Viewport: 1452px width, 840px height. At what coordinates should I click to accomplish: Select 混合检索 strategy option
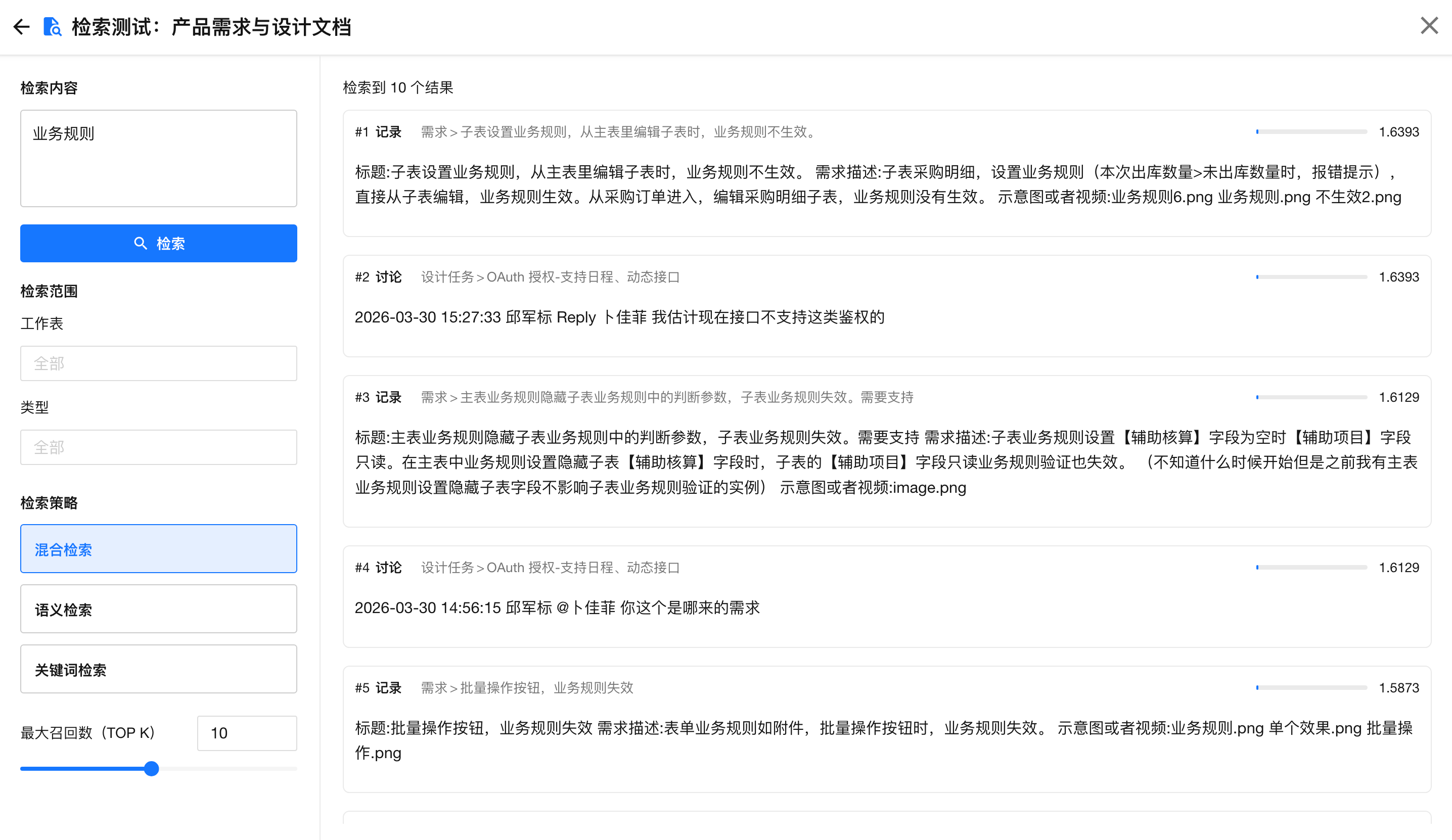[158, 549]
